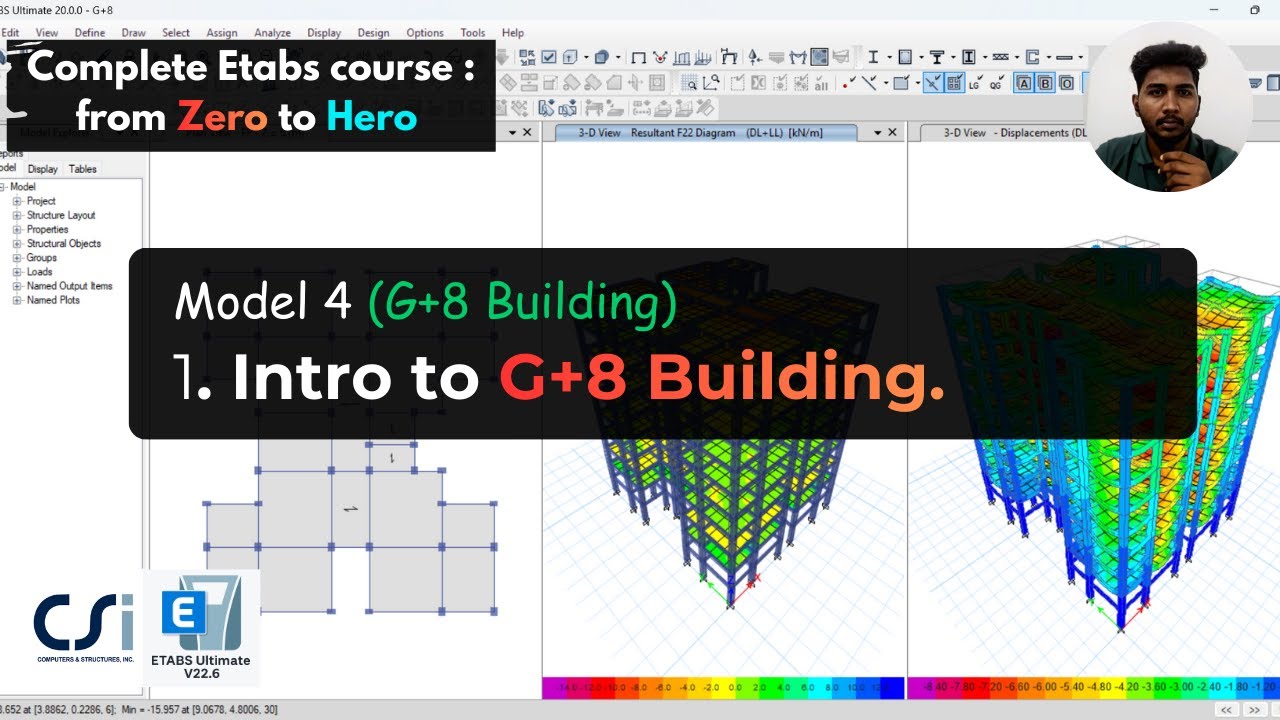
Task: Open F22 Diagram view pane dropdown arrow
Action: tap(877, 132)
